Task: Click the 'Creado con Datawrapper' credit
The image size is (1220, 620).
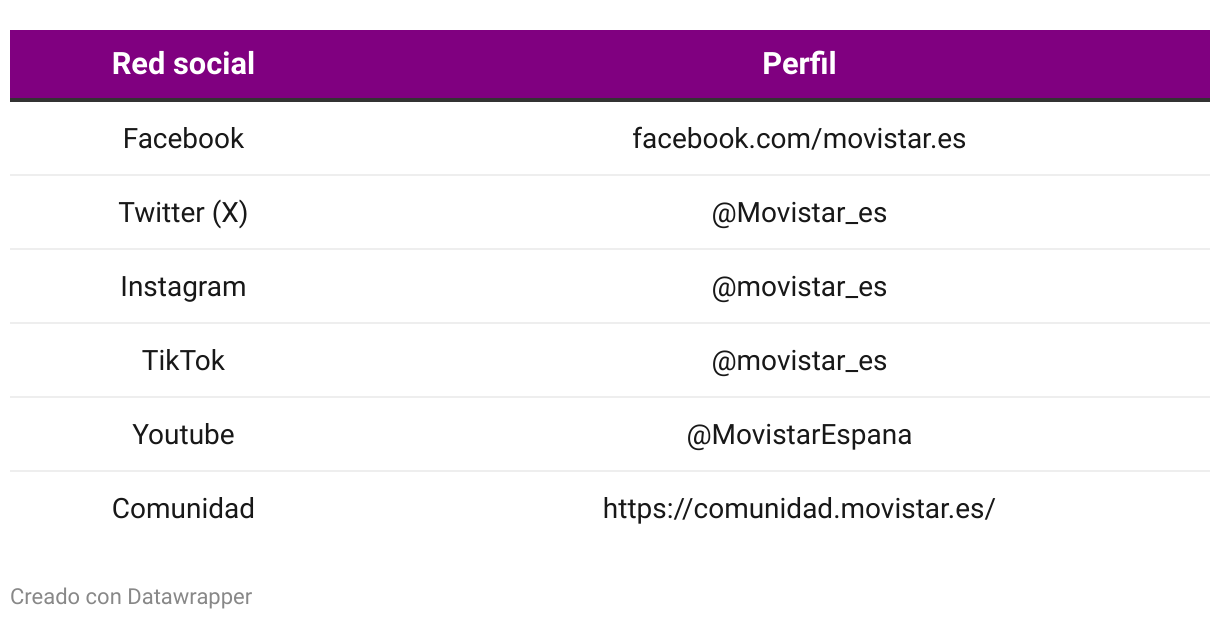Action: point(131,597)
